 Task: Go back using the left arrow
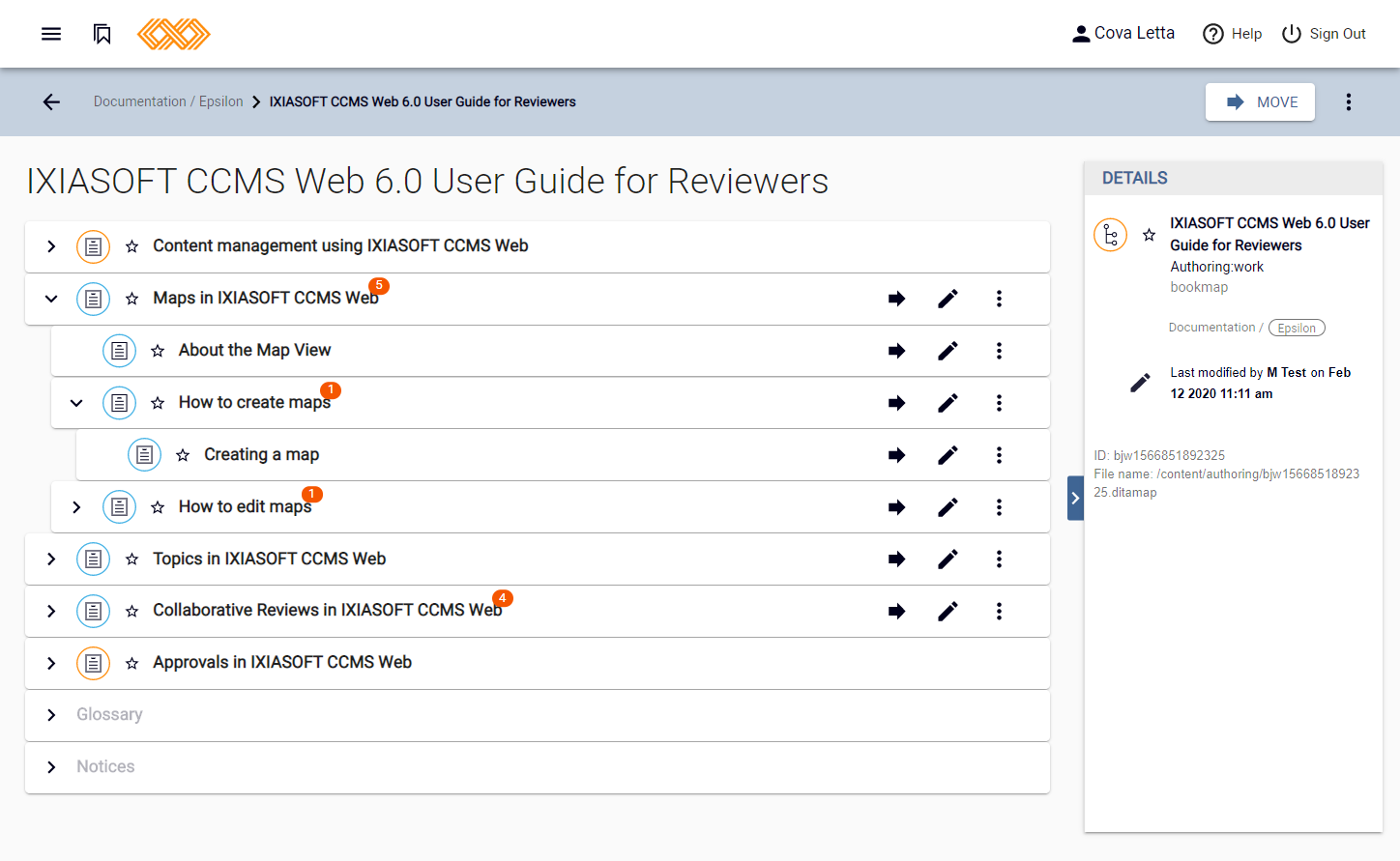[x=51, y=101]
